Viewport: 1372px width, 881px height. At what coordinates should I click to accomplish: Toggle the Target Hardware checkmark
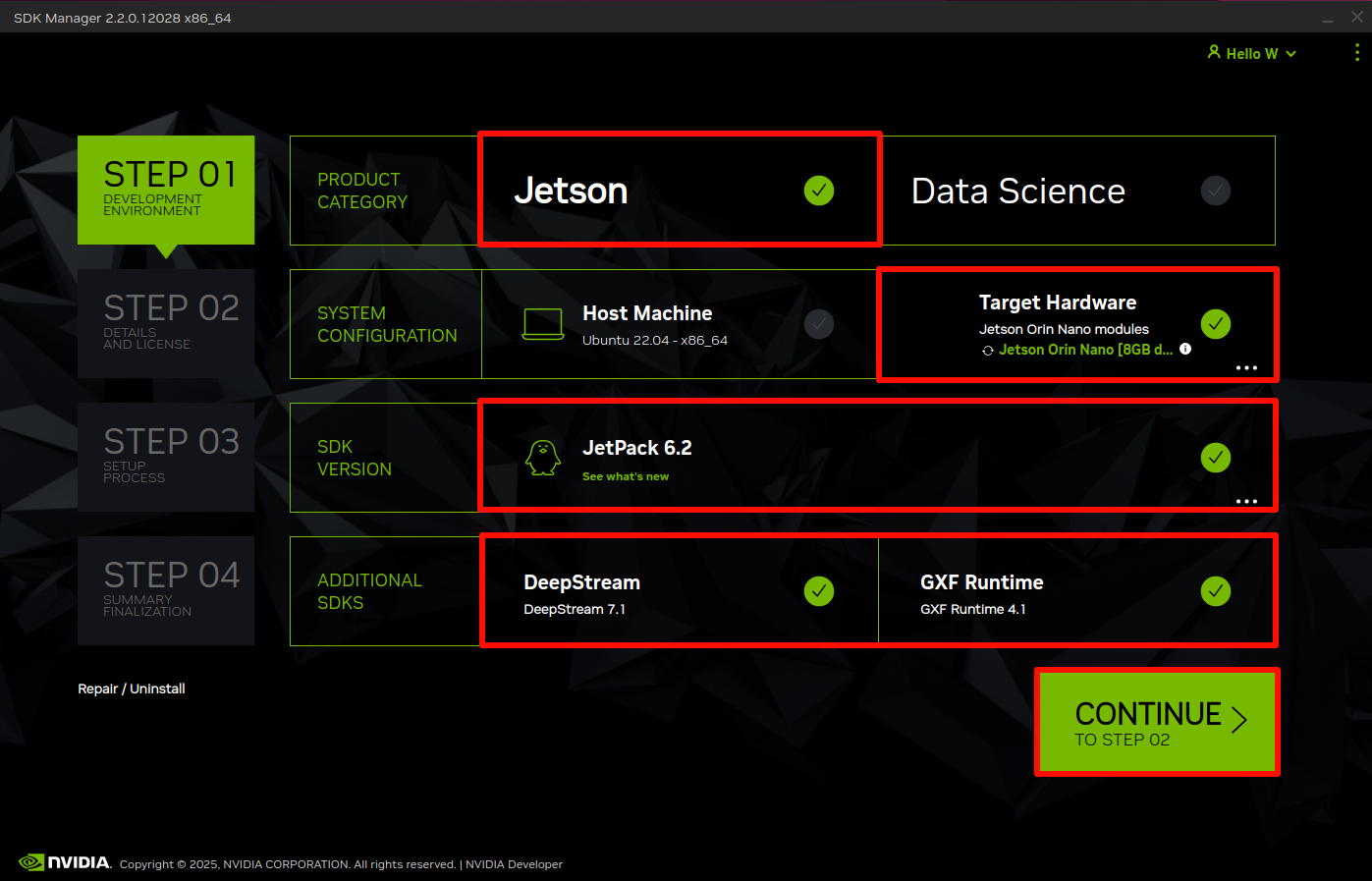[1216, 324]
